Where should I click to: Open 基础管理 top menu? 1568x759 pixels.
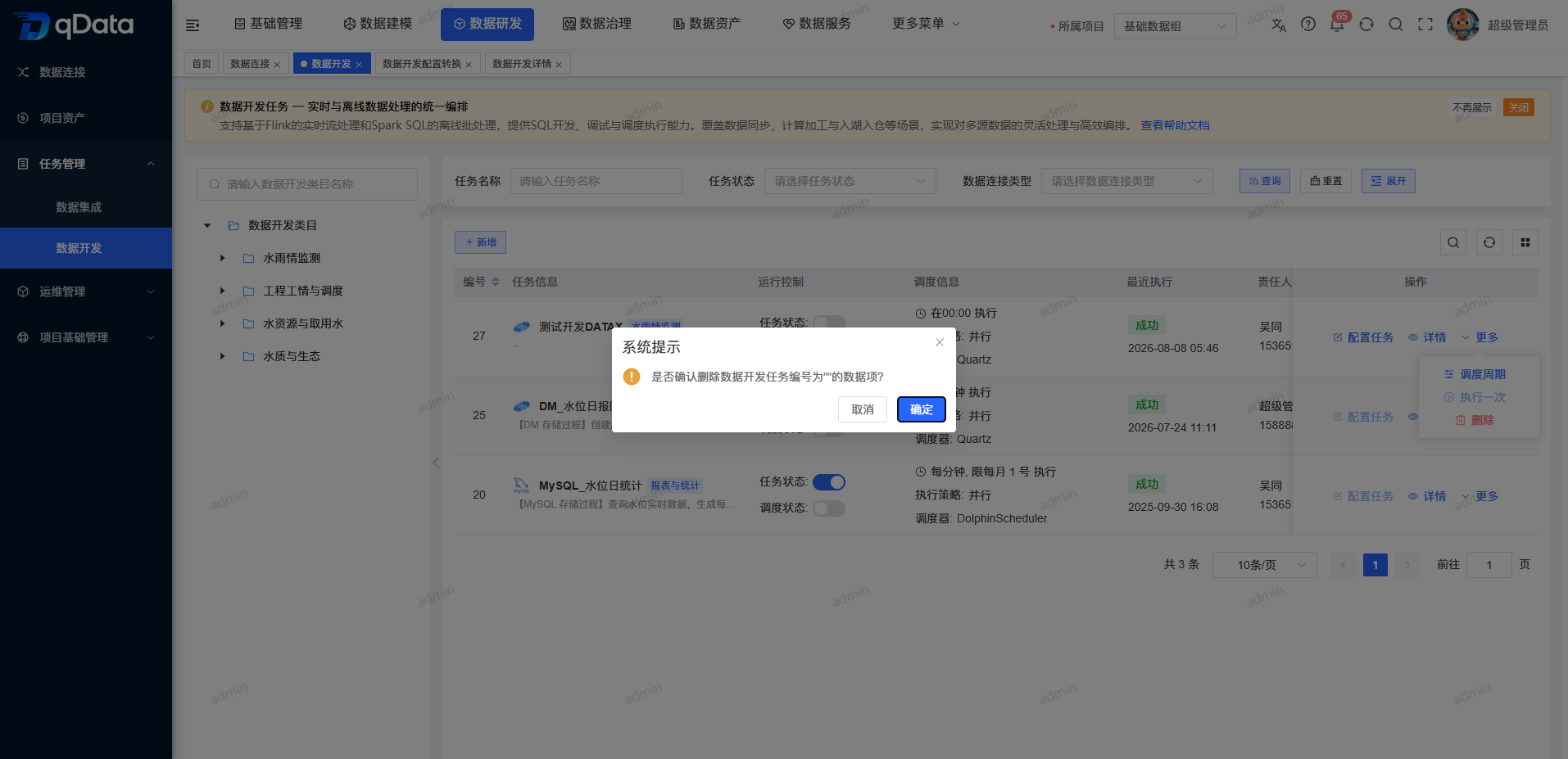click(269, 24)
